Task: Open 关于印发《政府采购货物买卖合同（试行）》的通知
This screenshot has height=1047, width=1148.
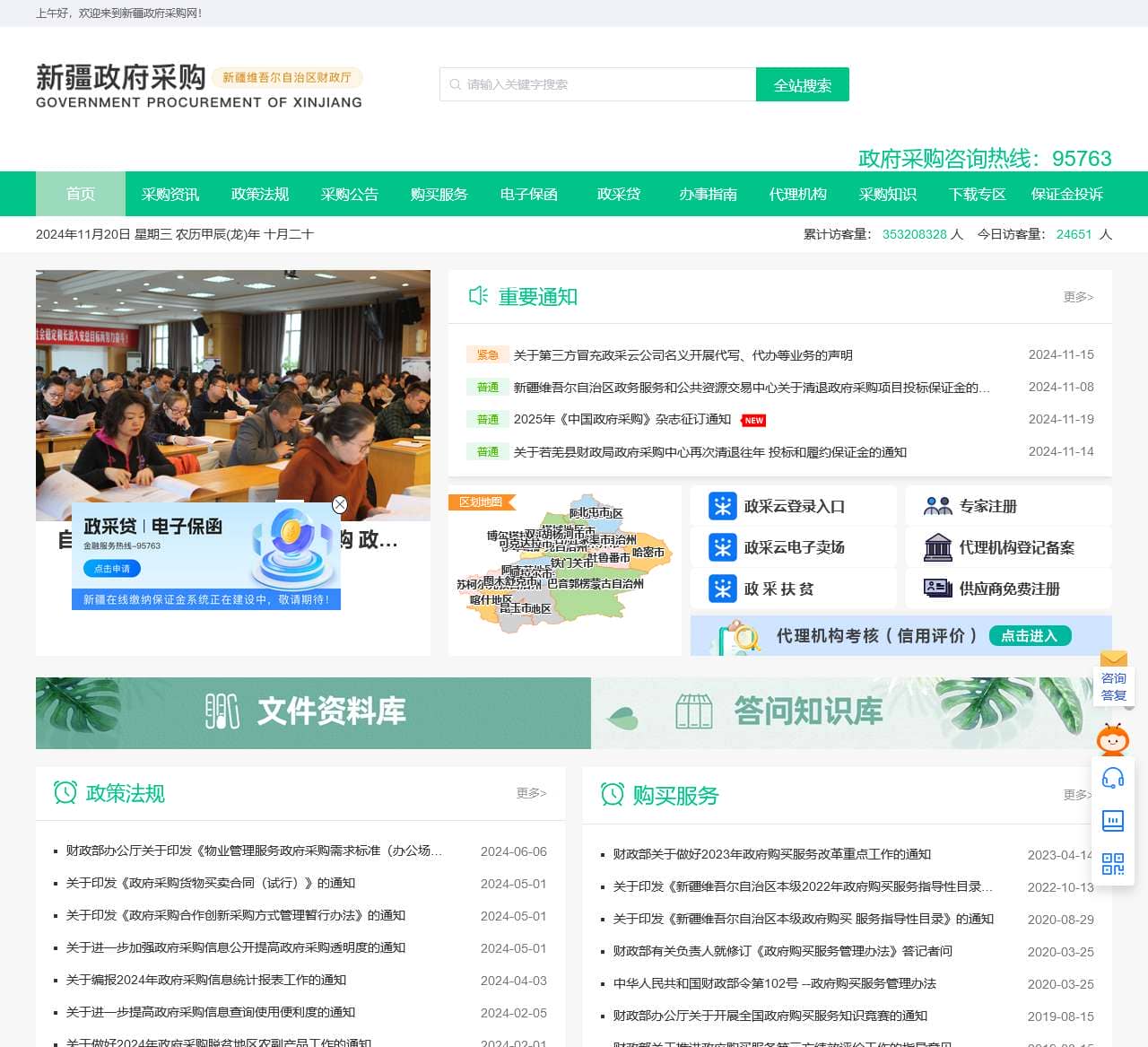Action: (x=211, y=883)
